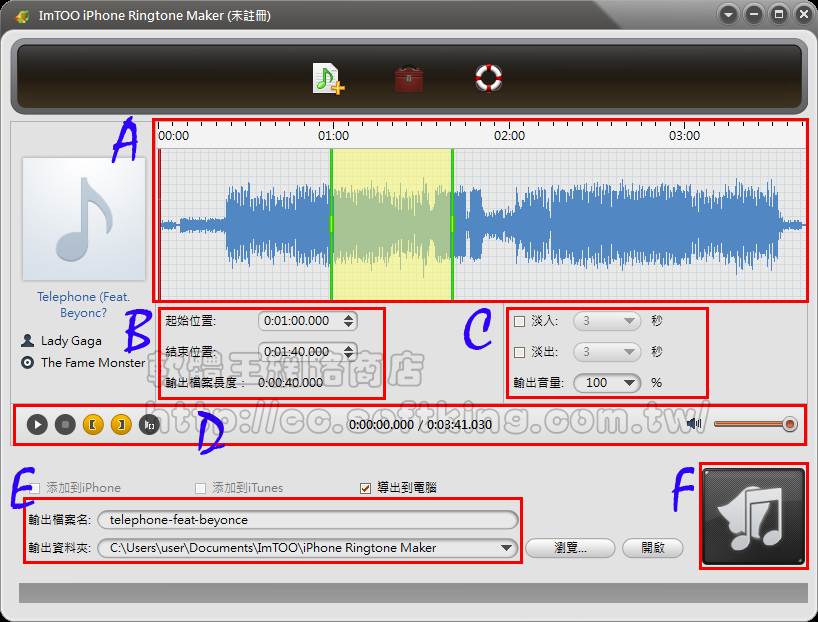
Task: Start ringtone conversion with the large music button
Action: 754,515
